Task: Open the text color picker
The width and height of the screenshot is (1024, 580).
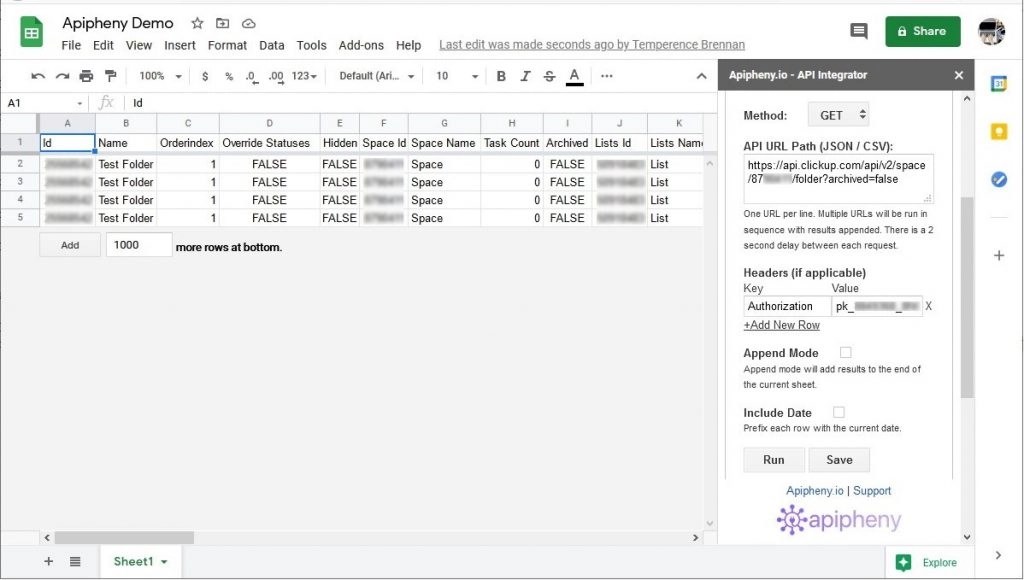Action: pos(572,76)
